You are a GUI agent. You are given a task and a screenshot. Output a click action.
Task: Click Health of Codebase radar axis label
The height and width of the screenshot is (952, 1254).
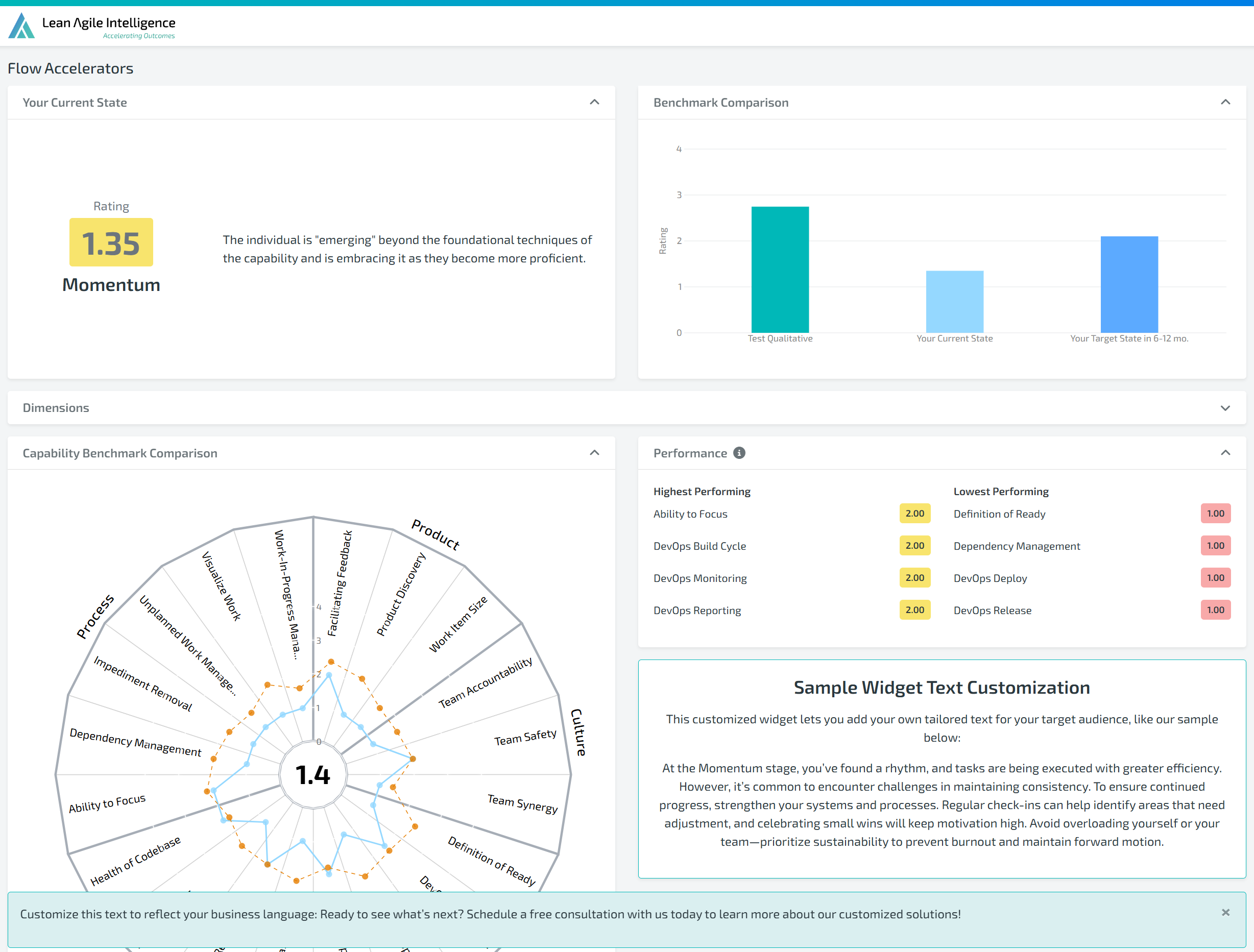(135, 860)
